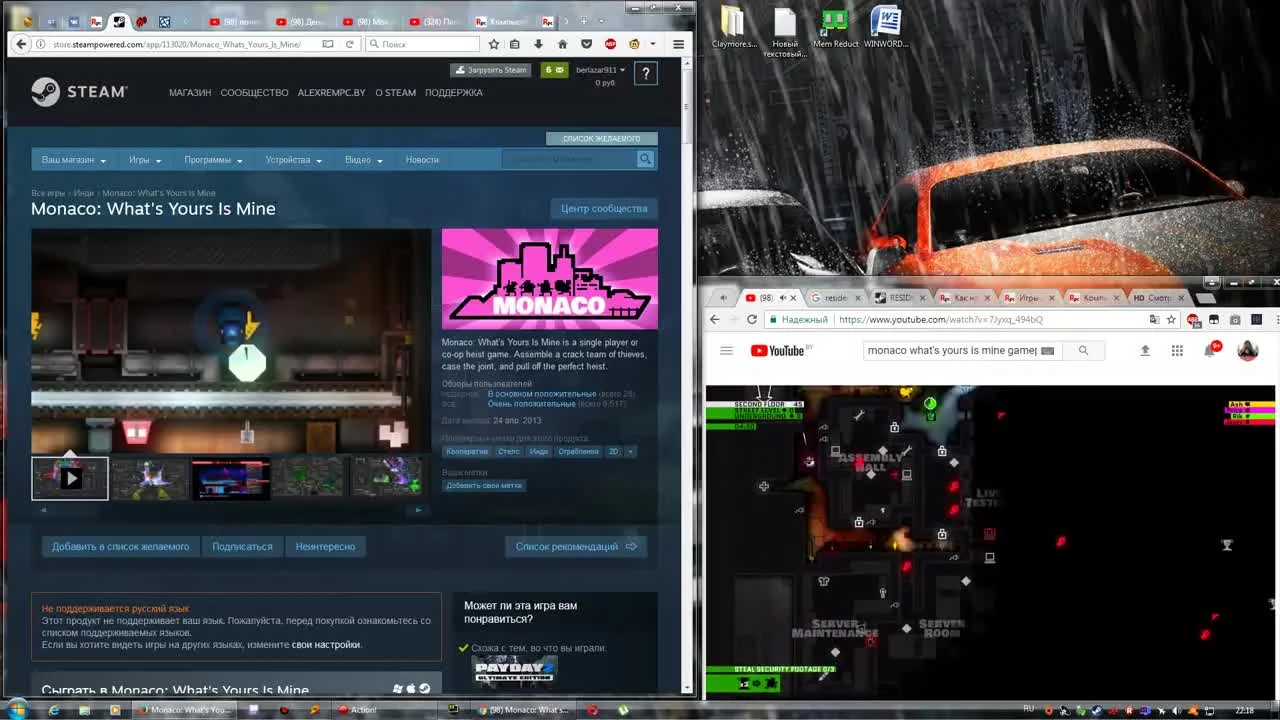
Task: Expand the Ваш магазин dropdown
Action: point(74,160)
